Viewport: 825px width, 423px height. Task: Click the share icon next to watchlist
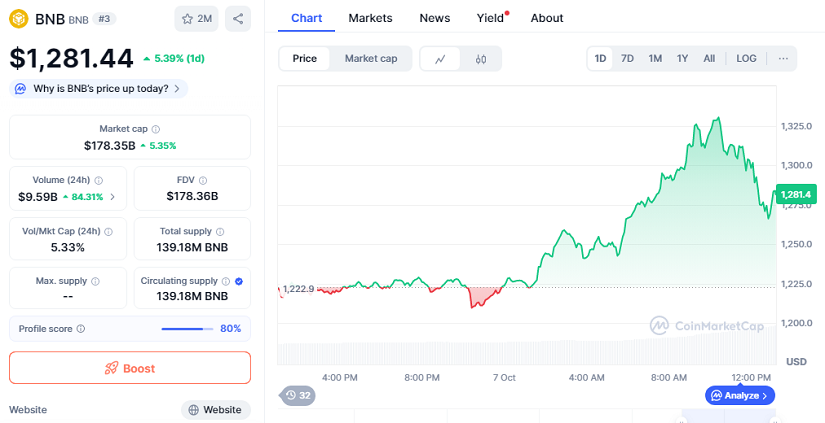[x=237, y=18]
